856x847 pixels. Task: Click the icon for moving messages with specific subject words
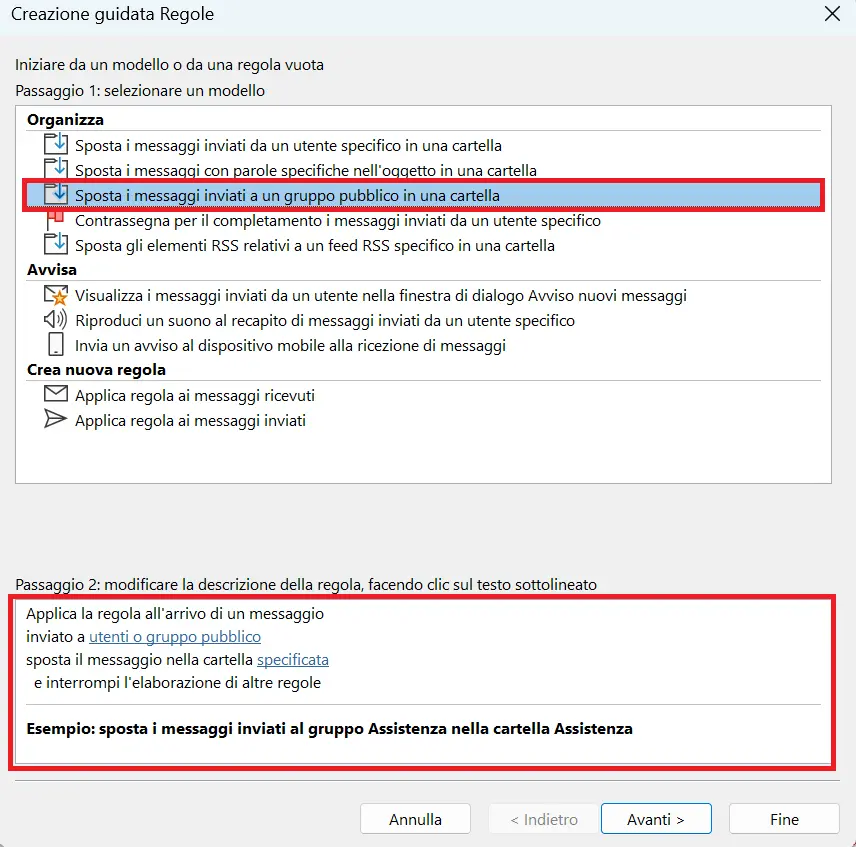coord(57,170)
